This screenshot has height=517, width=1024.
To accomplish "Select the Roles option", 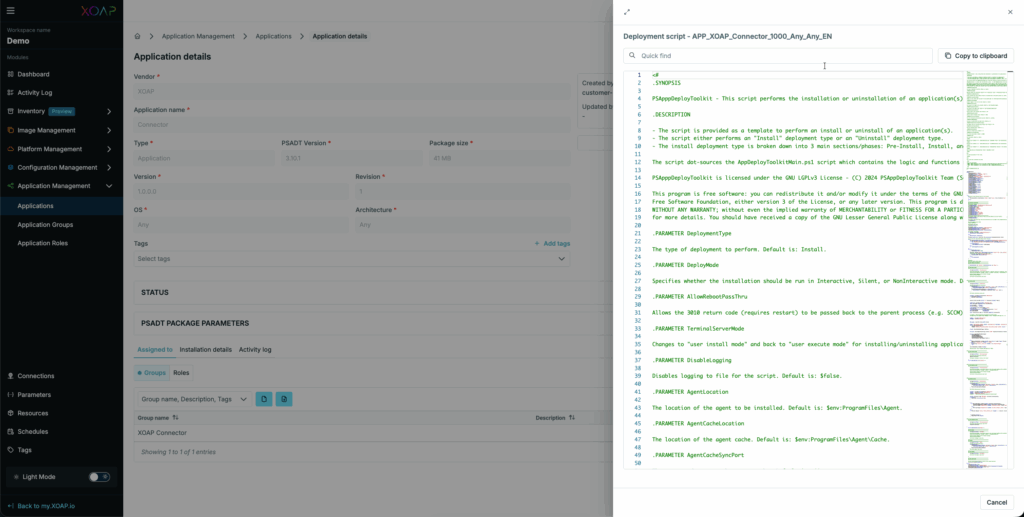I will tap(181, 372).
